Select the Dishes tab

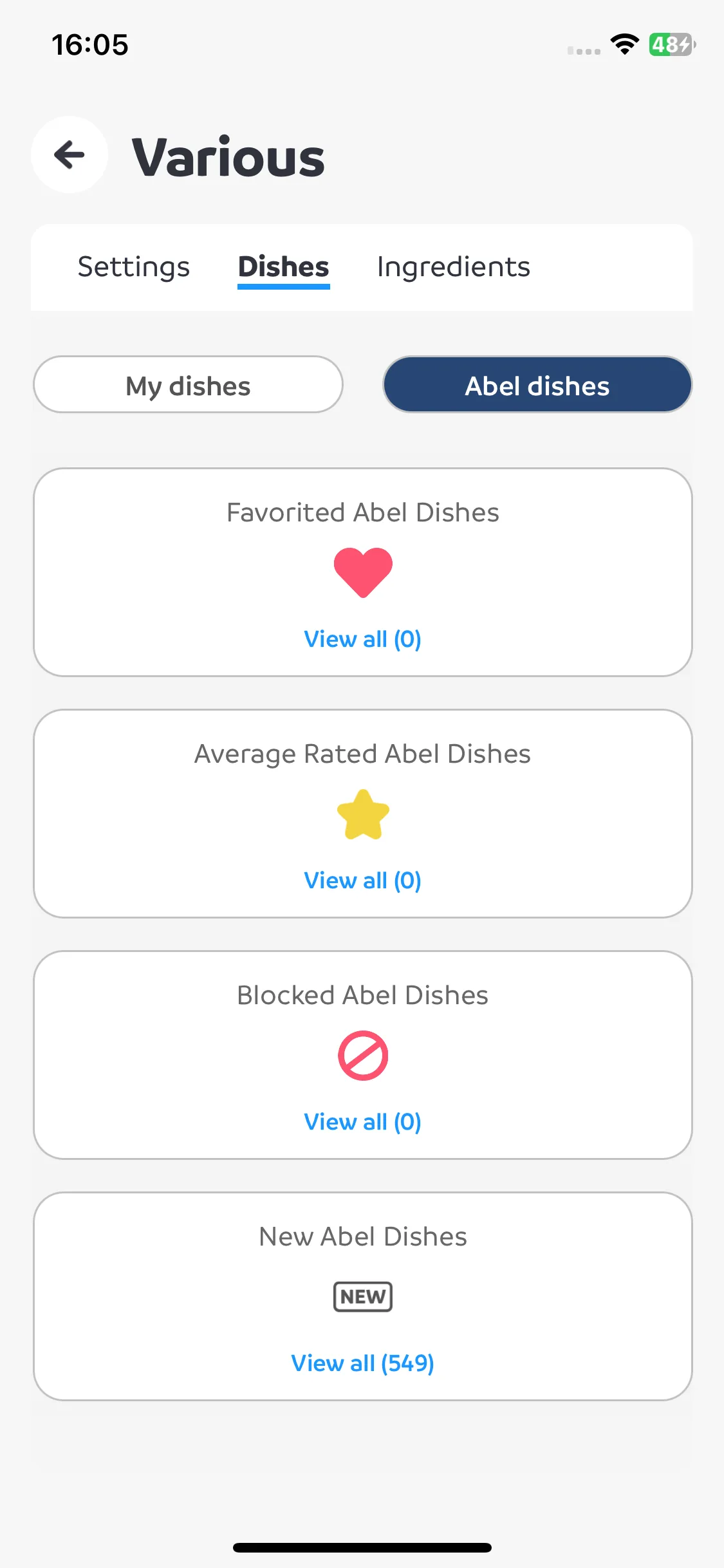283,266
